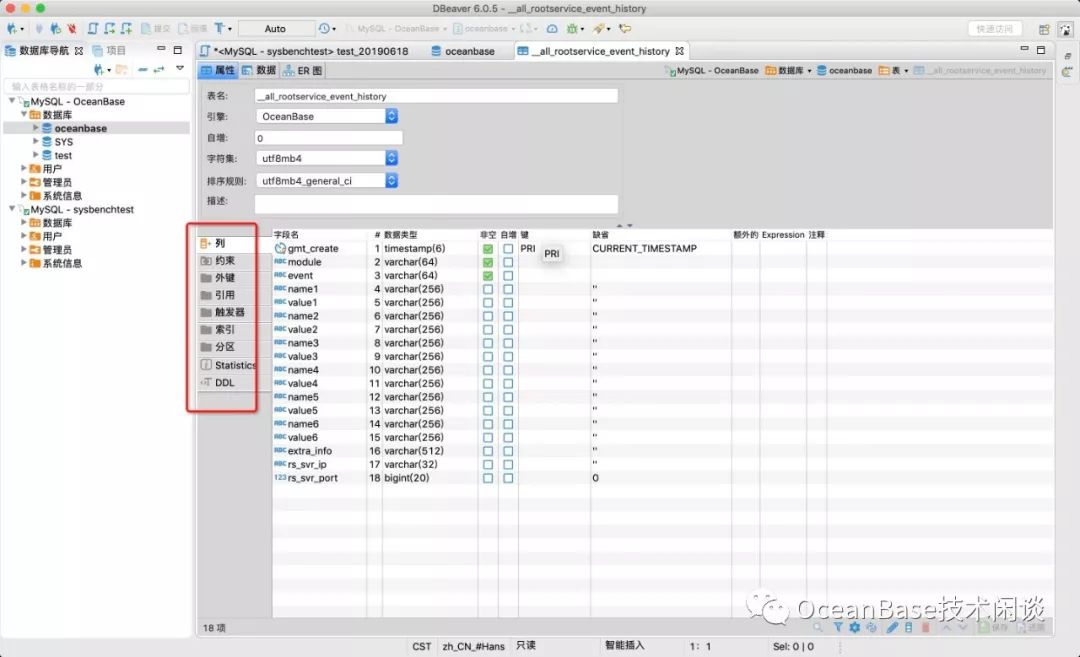Click the pencil edit icon at bottom right
Image resolution: width=1080 pixels, height=657 pixels.
(892, 627)
